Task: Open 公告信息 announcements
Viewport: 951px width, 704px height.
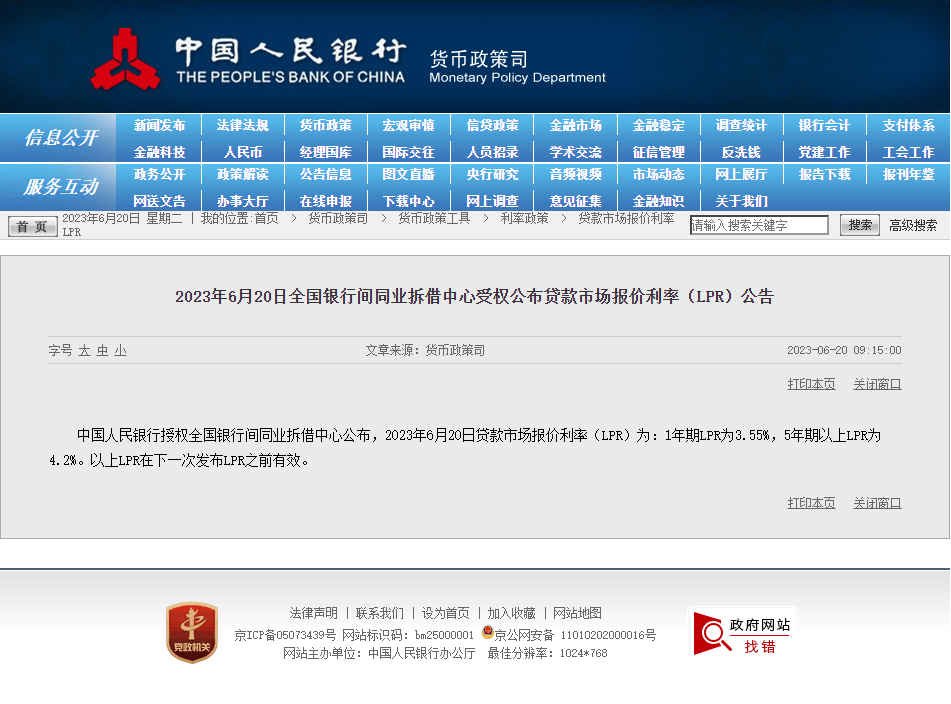Action: (x=326, y=175)
